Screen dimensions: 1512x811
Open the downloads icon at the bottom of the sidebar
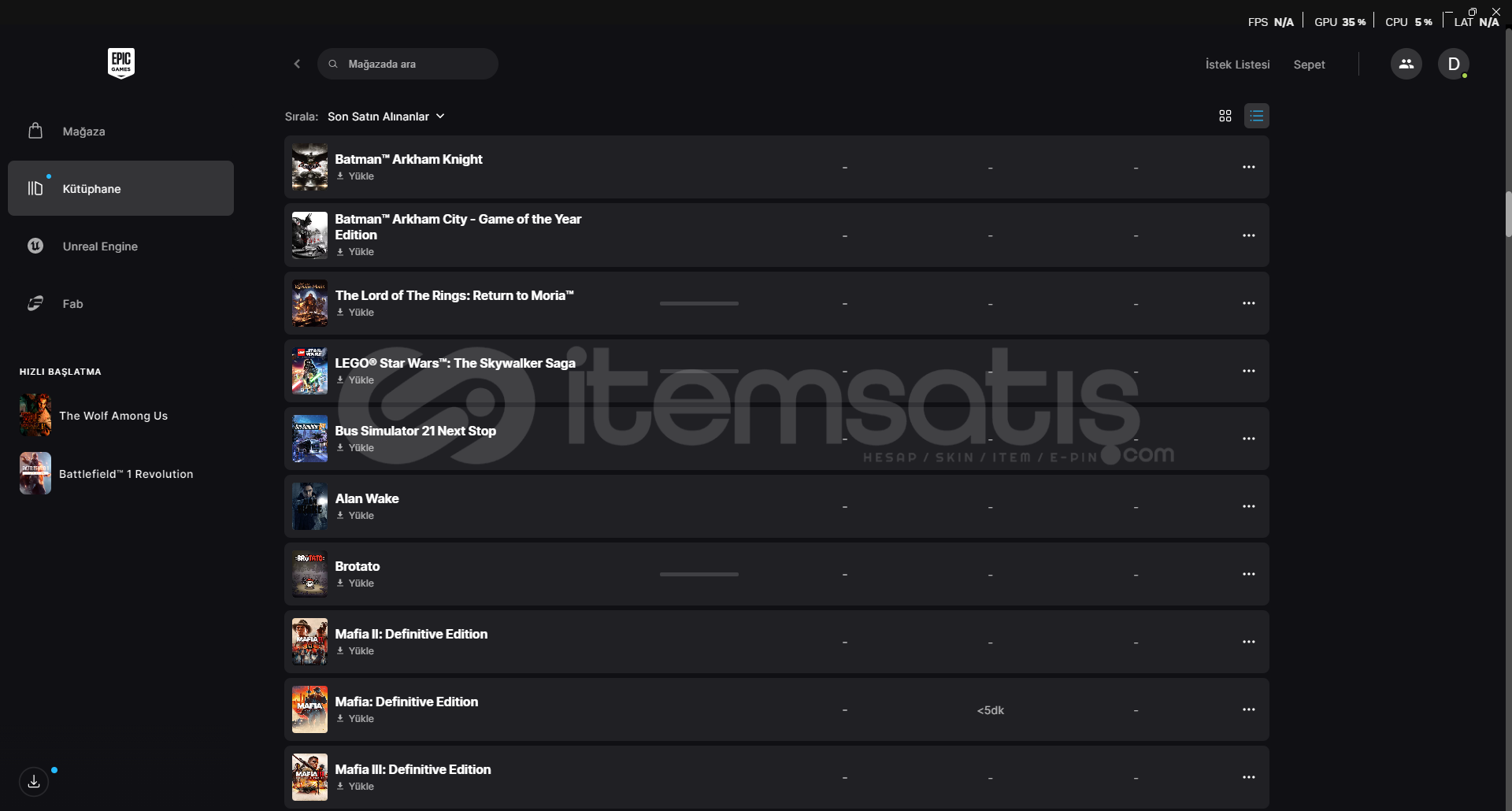pyautogui.click(x=34, y=781)
